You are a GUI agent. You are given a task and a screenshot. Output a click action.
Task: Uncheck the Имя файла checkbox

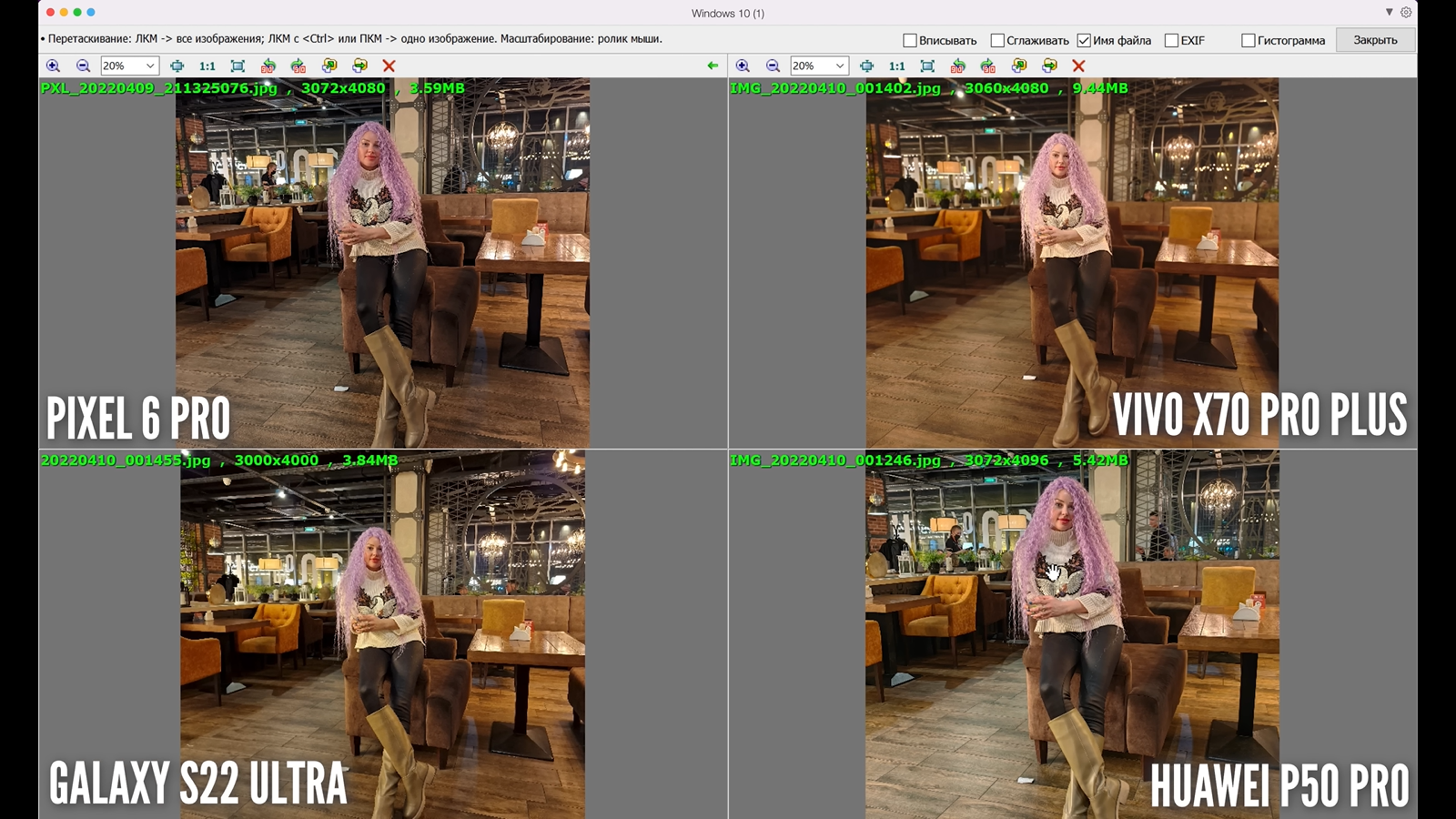(x=1084, y=40)
